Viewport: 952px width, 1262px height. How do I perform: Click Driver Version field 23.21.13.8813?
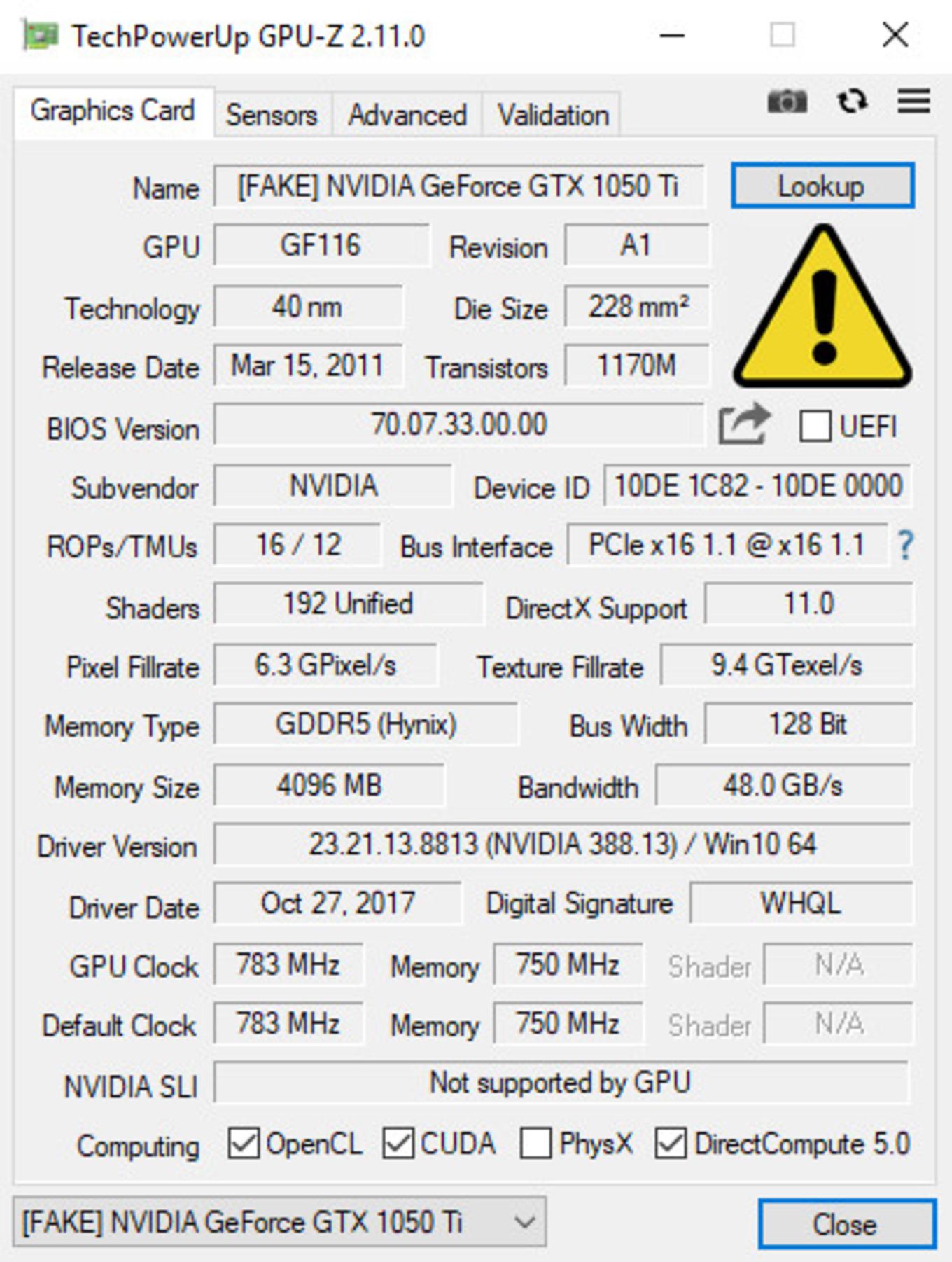(x=562, y=844)
